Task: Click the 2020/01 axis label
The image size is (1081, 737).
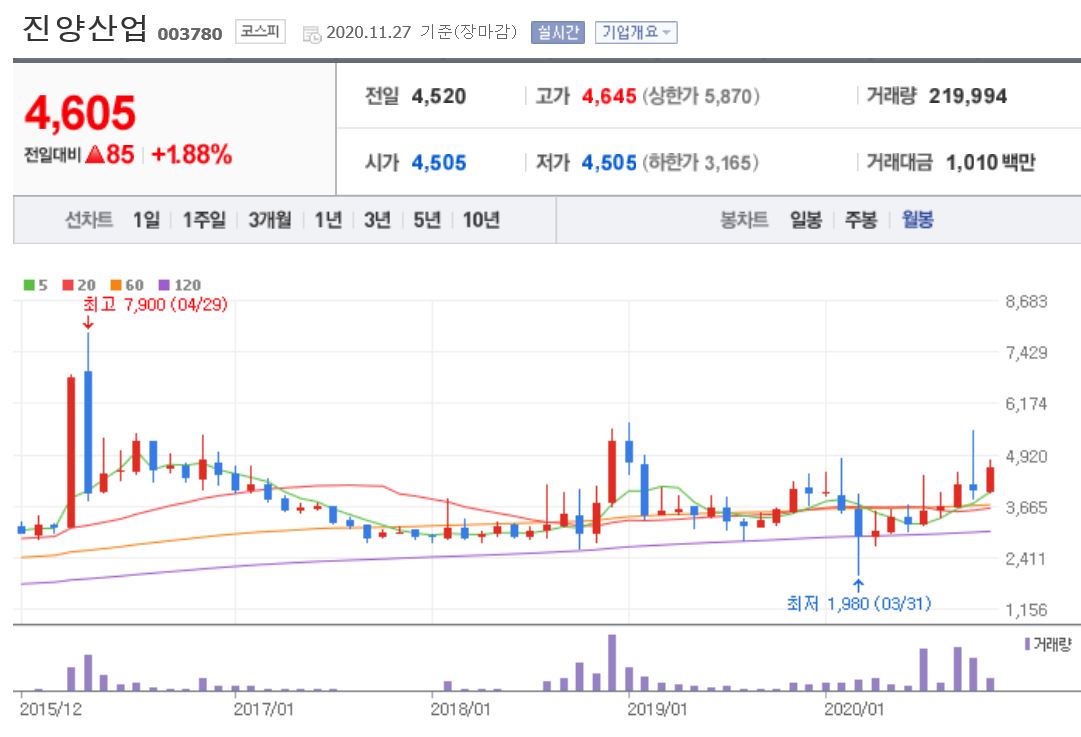Action: (x=853, y=709)
